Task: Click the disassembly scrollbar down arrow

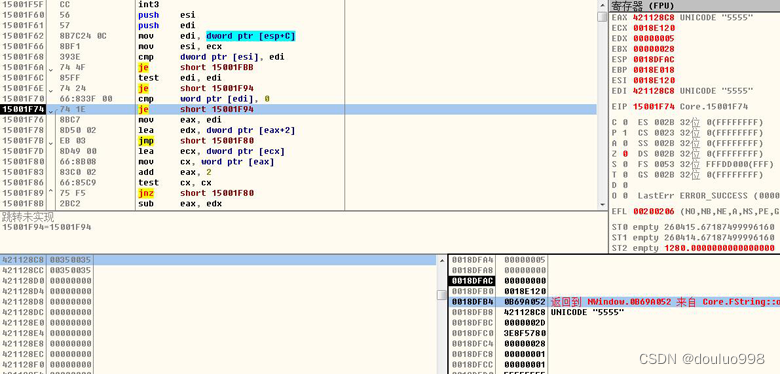Action: pos(602,204)
